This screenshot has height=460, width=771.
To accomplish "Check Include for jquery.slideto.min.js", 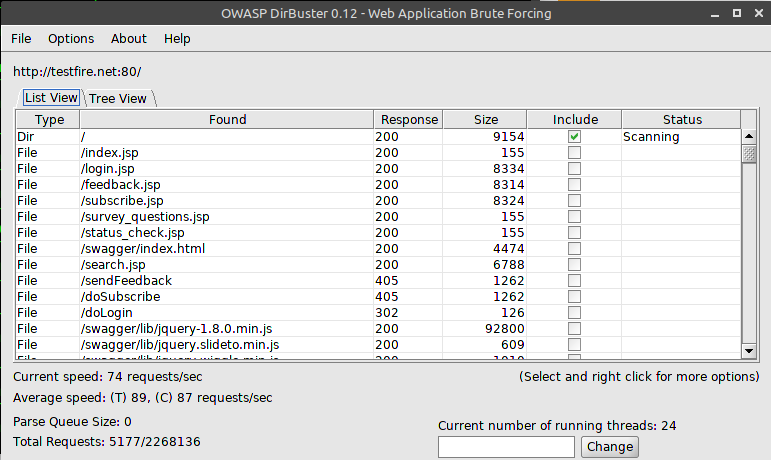I will pyautogui.click(x=574, y=345).
